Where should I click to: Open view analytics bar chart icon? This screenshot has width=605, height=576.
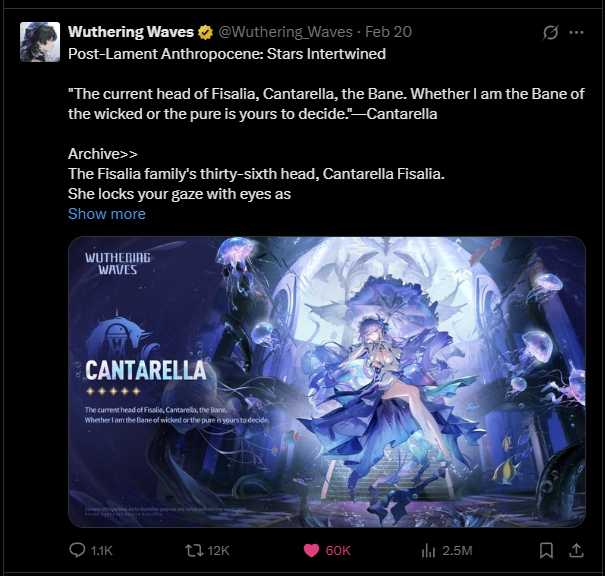pos(428,550)
